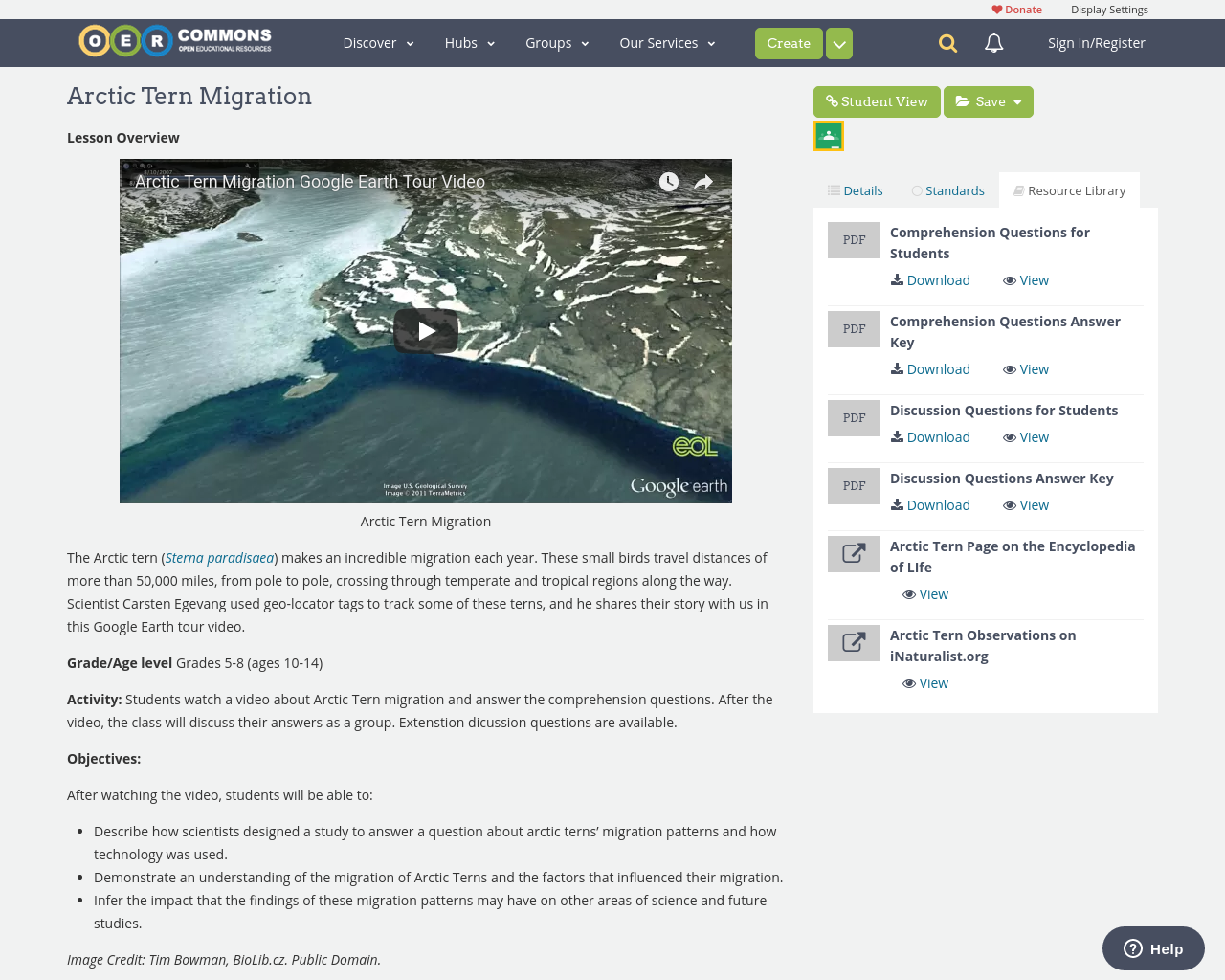1225x980 pixels.
Task: Expand the Discover menu
Action: 378,42
